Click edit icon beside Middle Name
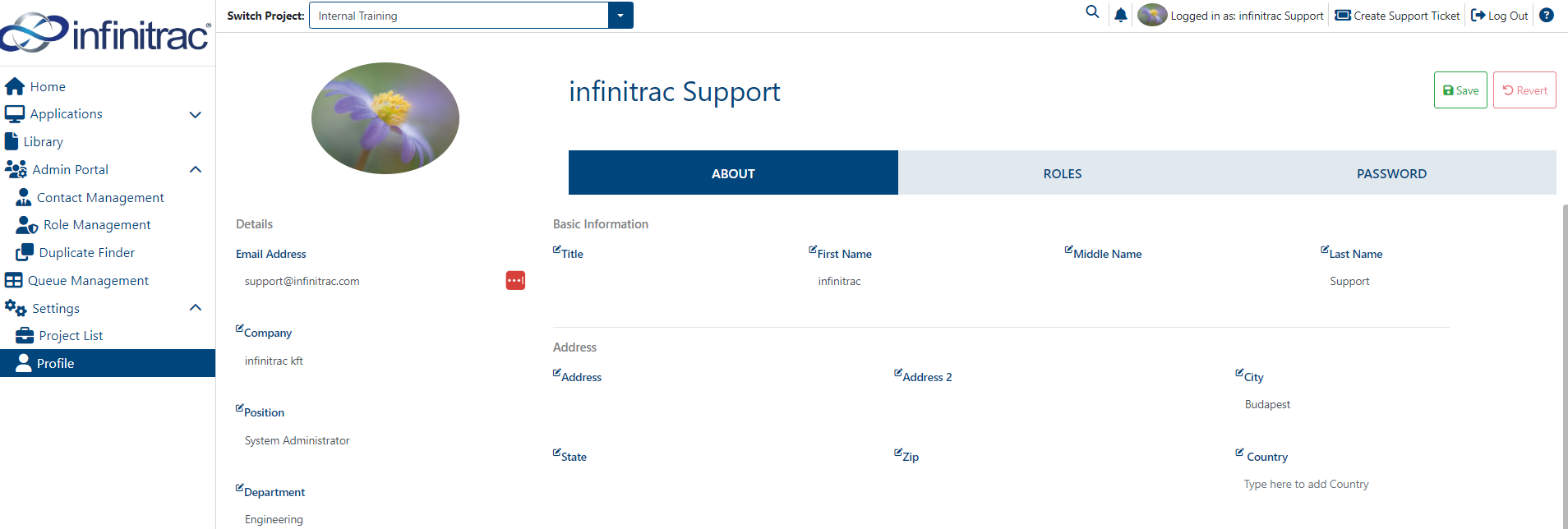1568x529 pixels. [x=1069, y=250]
